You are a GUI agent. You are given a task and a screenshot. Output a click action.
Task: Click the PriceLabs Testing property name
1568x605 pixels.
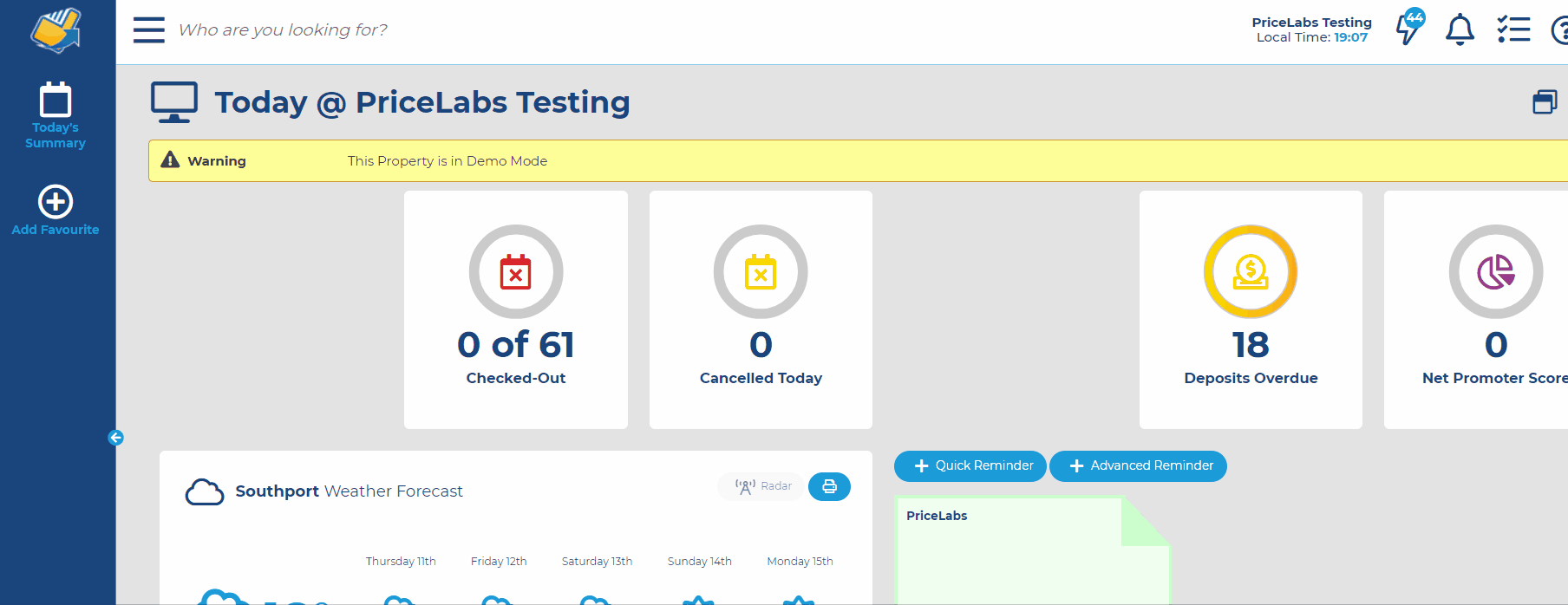click(x=1311, y=23)
